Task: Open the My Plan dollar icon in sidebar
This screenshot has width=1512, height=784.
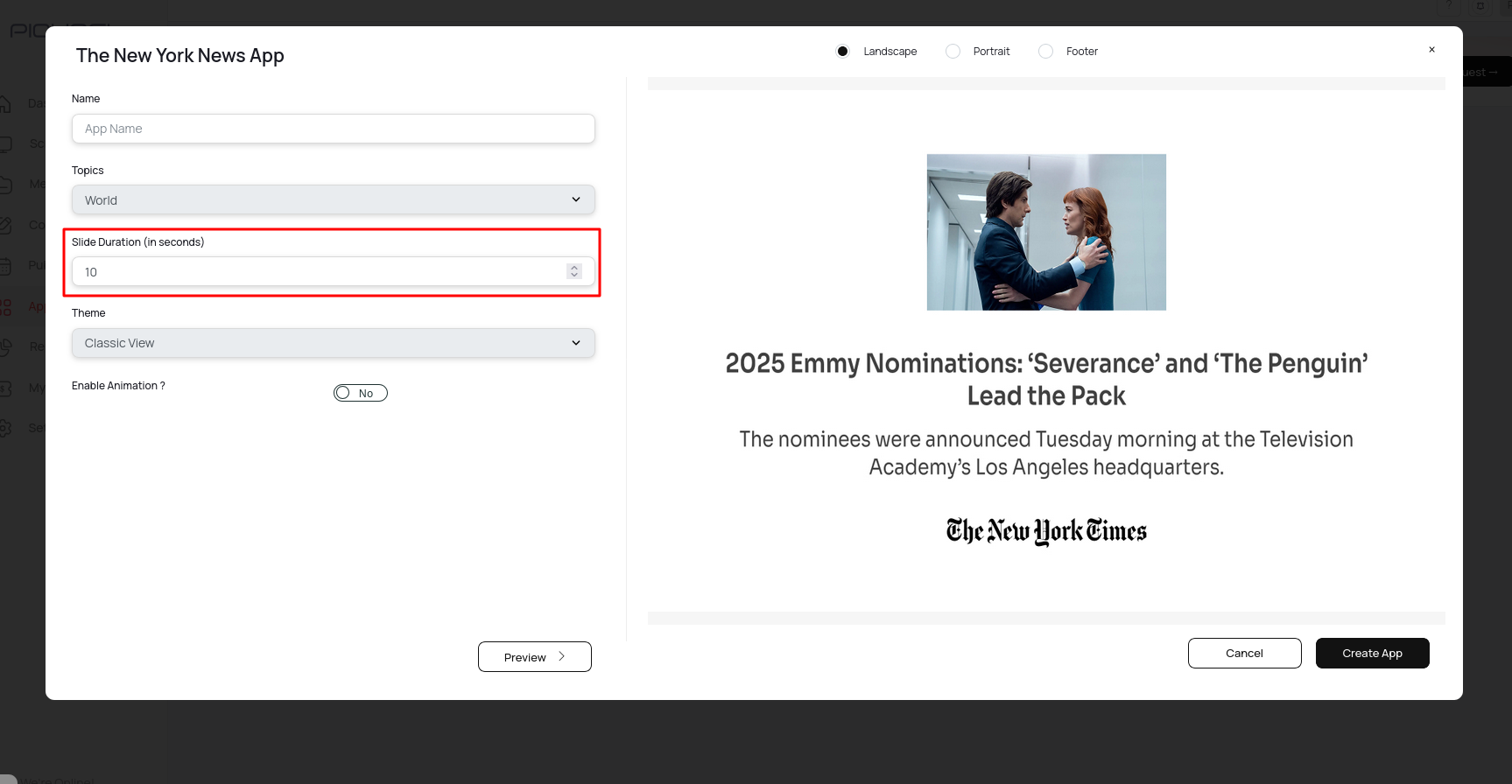Action: [x=4, y=388]
